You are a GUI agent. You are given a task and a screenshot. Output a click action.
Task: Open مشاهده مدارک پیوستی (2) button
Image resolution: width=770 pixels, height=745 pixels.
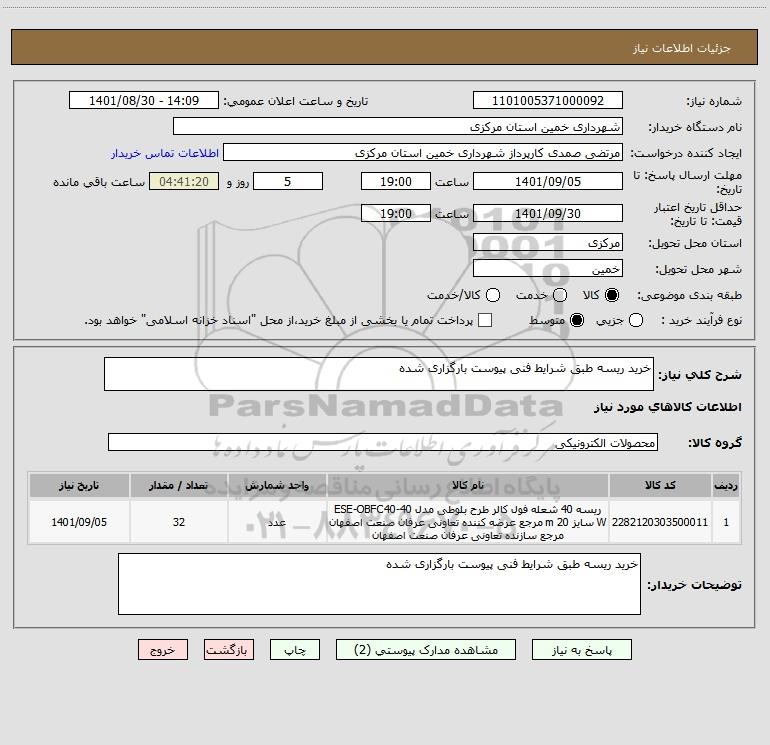(x=426, y=650)
